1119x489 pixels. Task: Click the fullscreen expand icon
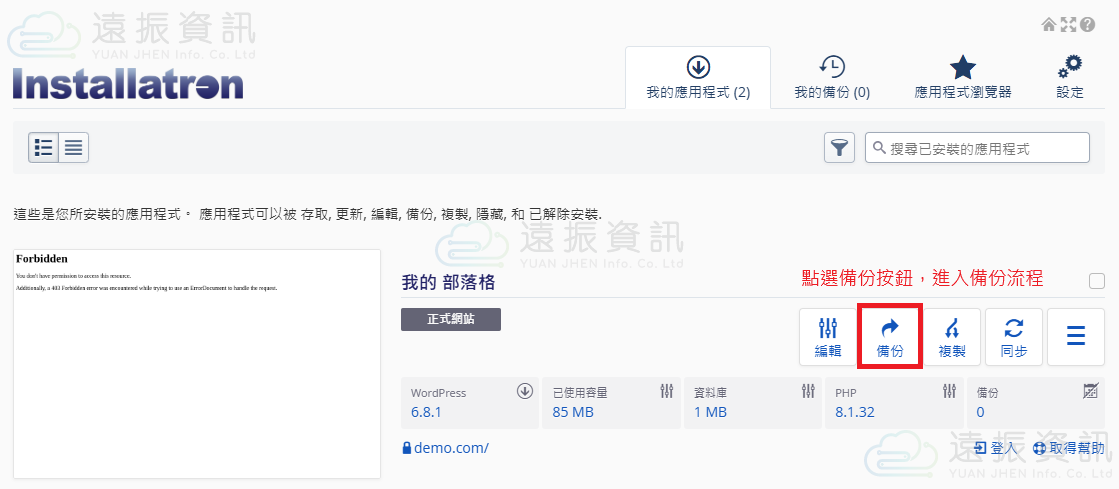click(1067, 24)
